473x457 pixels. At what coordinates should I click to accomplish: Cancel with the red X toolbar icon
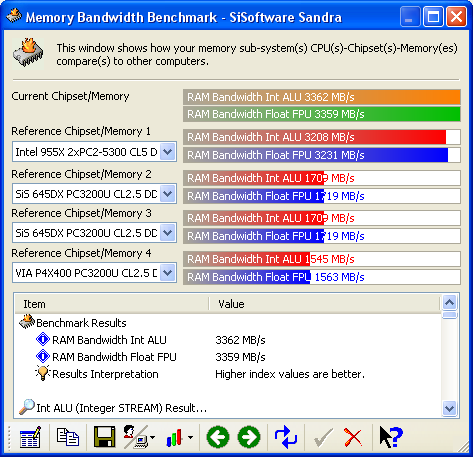(353, 437)
